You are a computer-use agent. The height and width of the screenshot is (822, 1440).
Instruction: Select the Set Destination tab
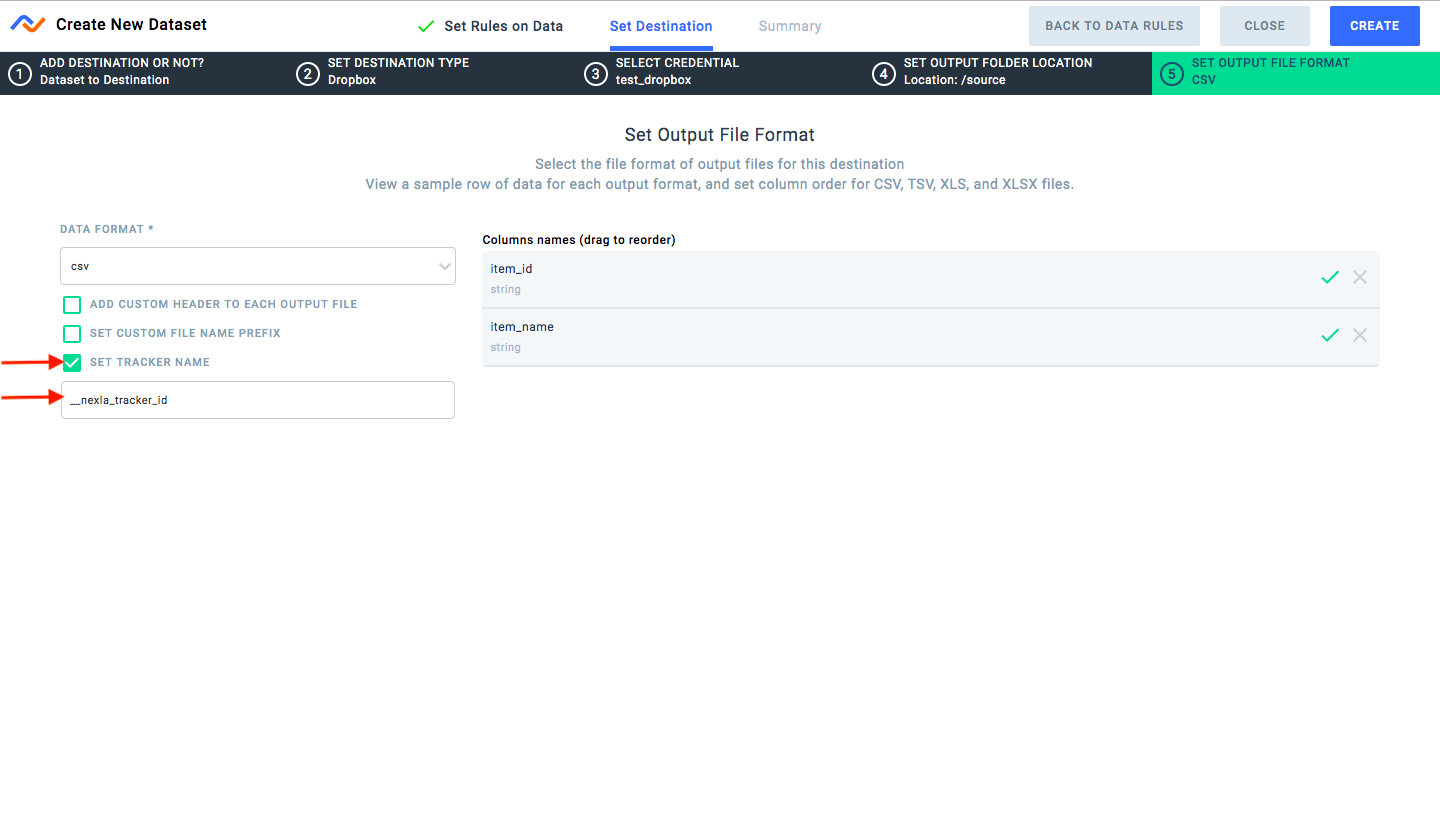coord(661,26)
